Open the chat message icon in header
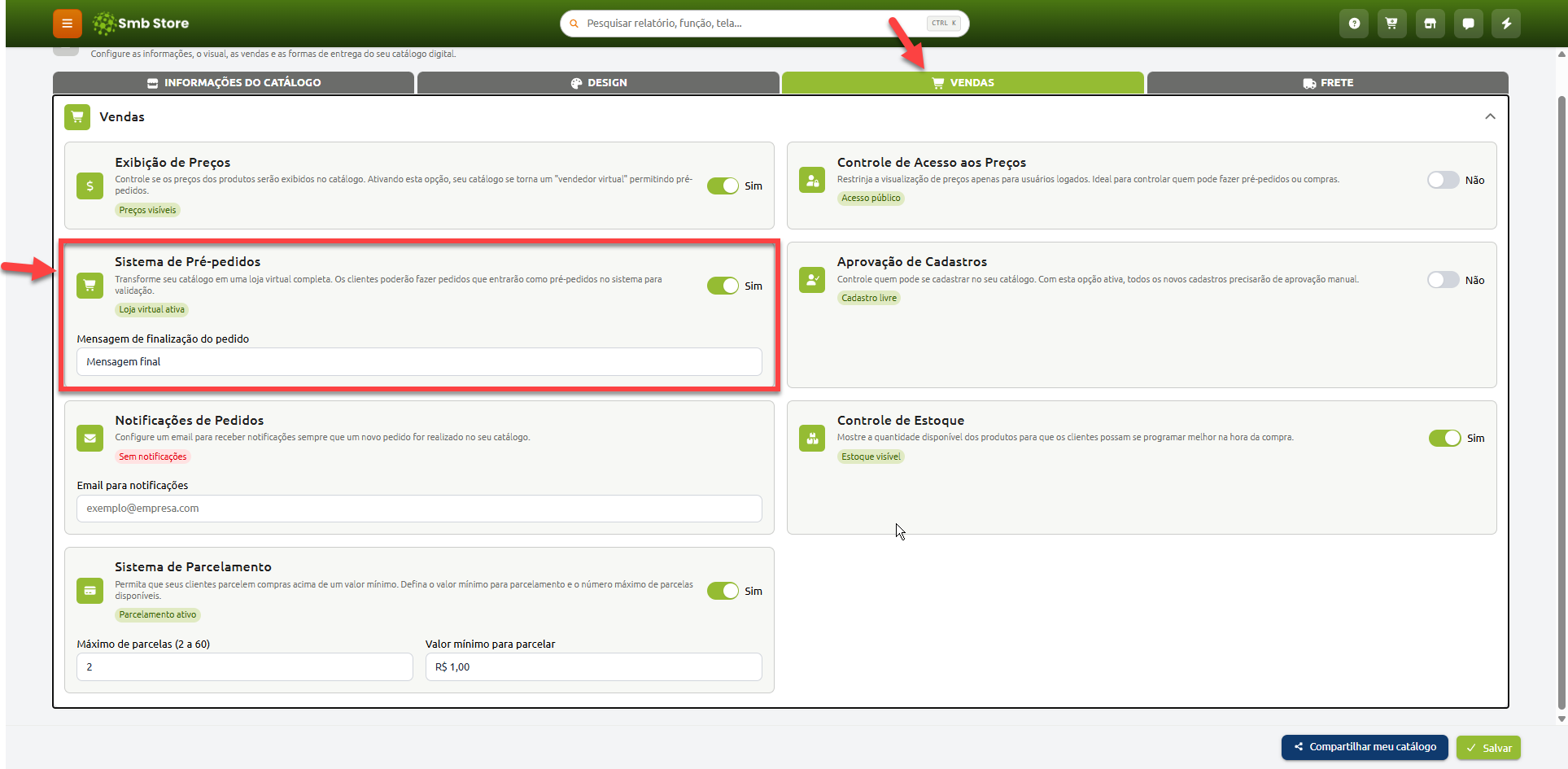This screenshot has height=769, width=1568. point(1468,24)
